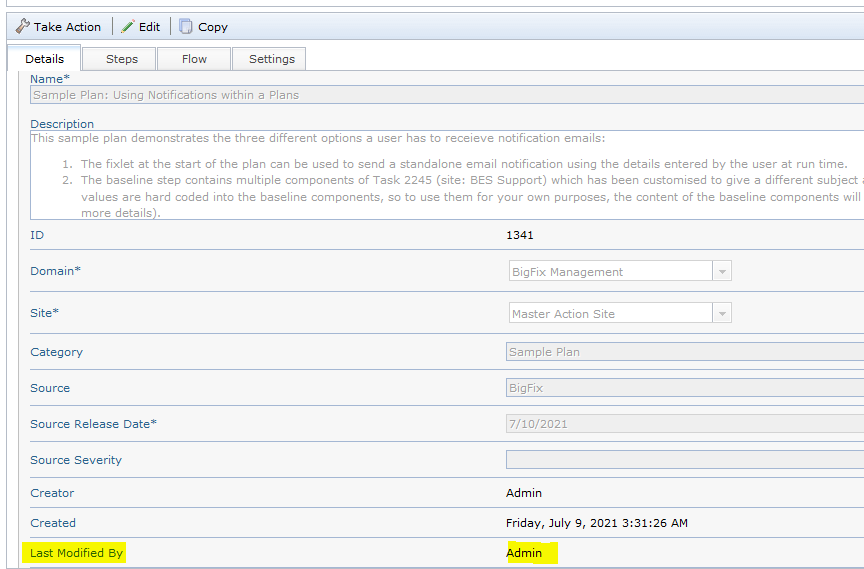Click inside the Description text area
Viewport: 864px width, 569px height.
point(440,175)
